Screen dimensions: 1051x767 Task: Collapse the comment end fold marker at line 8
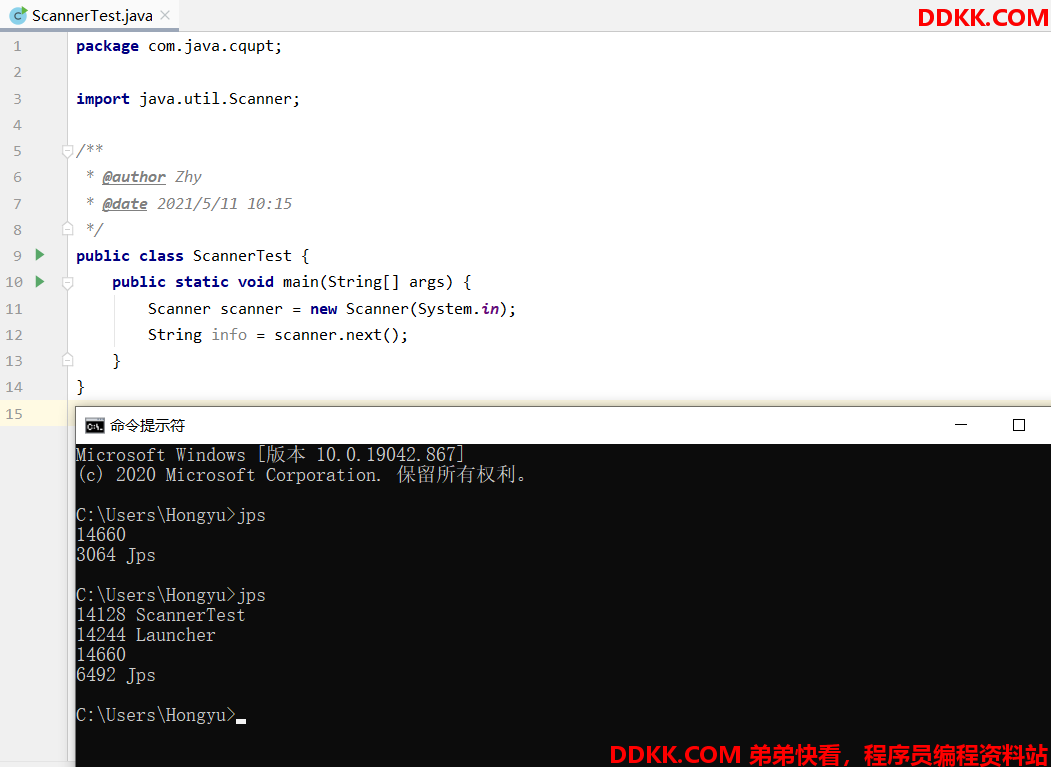click(x=67, y=229)
